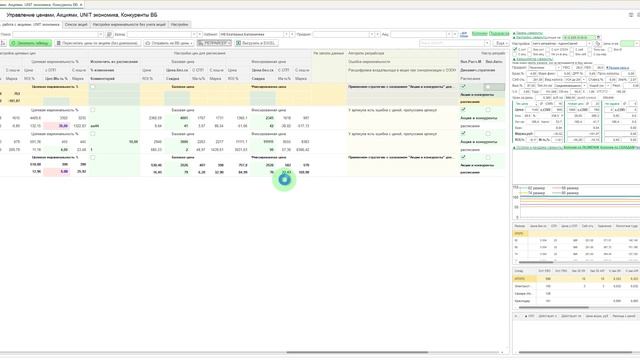Toggle Вкл.Авто checkbox in the yellow highlighted row
Image resolution: width=640 pixels, height=360 pixels.
488,87
